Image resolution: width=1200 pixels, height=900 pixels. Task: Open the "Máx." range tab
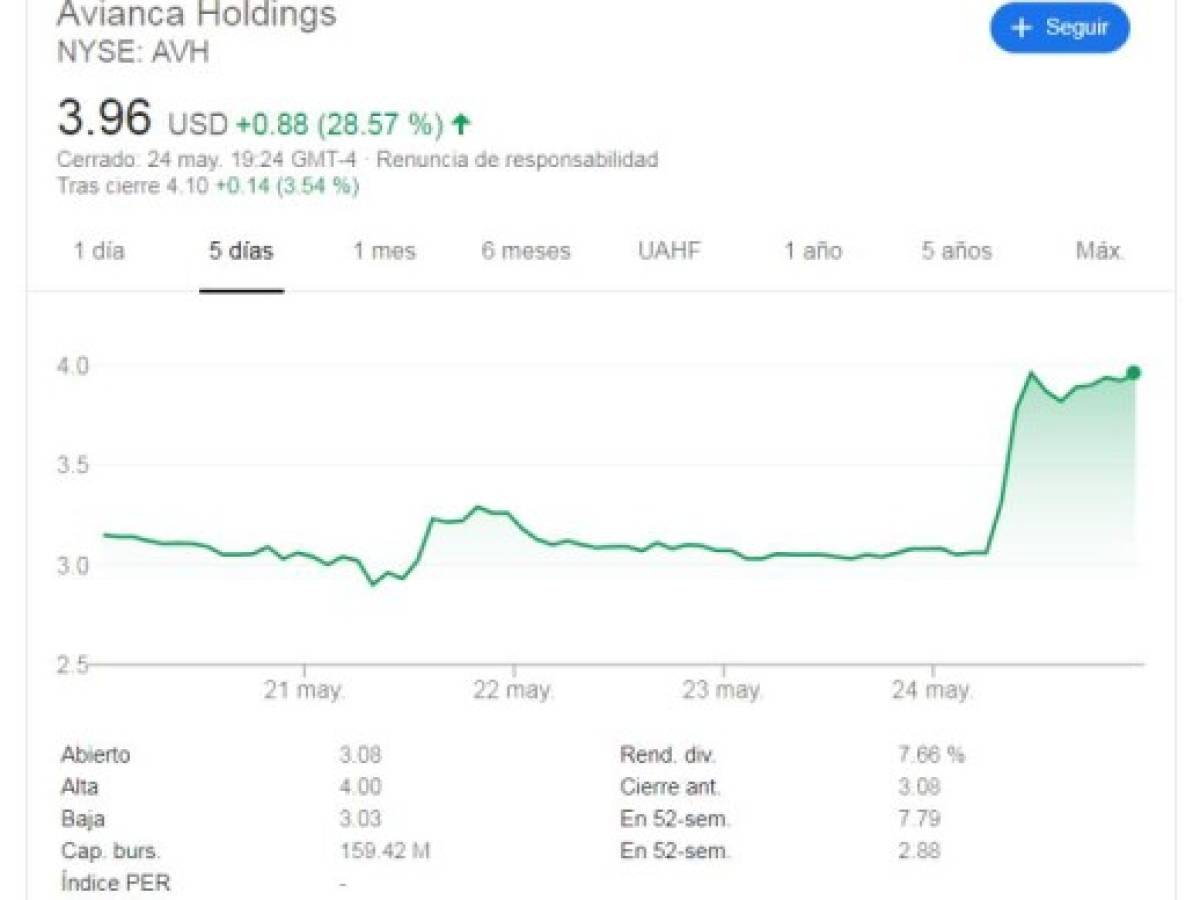point(1100,251)
